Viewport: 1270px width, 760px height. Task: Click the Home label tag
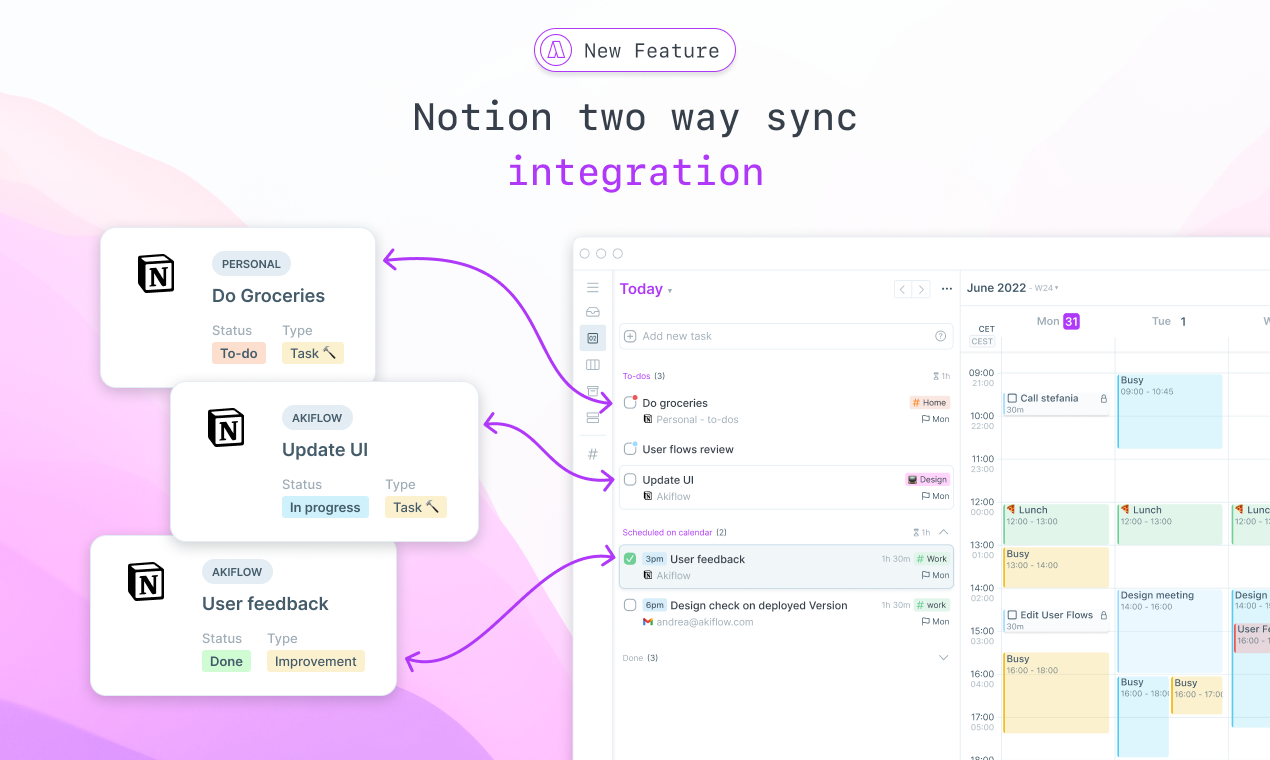click(930, 403)
